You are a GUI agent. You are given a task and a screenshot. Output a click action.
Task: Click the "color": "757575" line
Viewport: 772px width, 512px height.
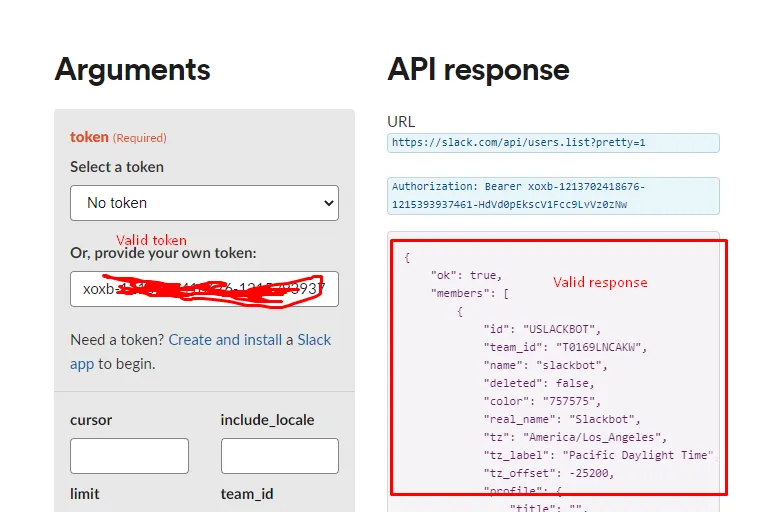(542, 401)
